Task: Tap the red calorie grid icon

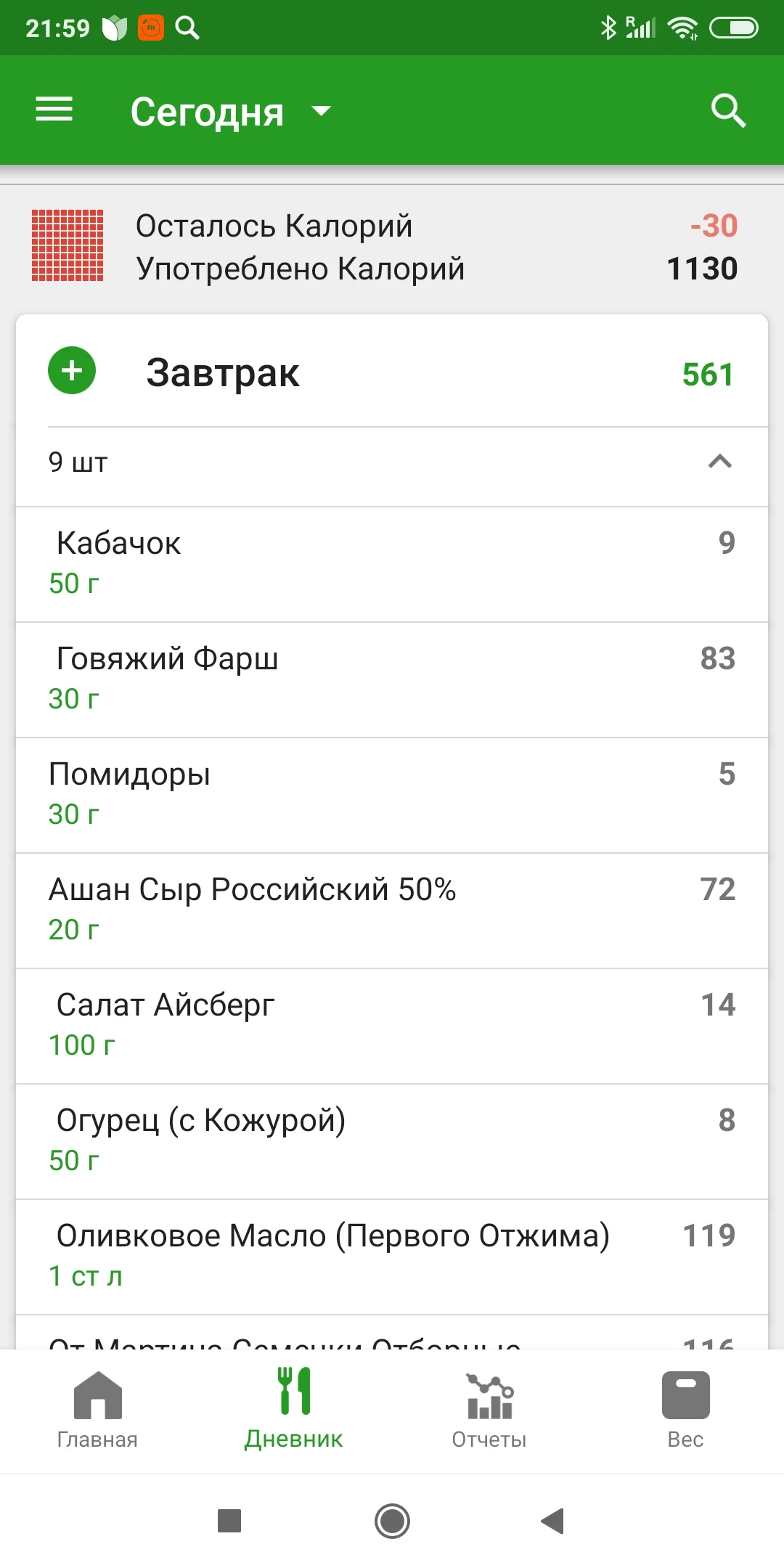Action: coord(68,245)
